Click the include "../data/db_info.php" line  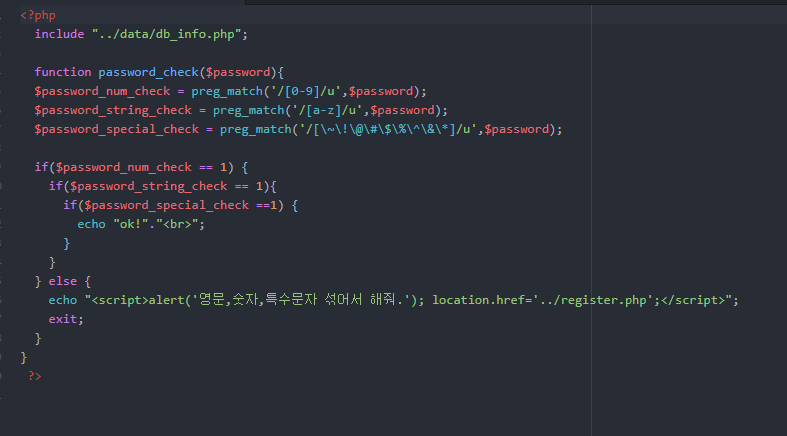(141, 35)
